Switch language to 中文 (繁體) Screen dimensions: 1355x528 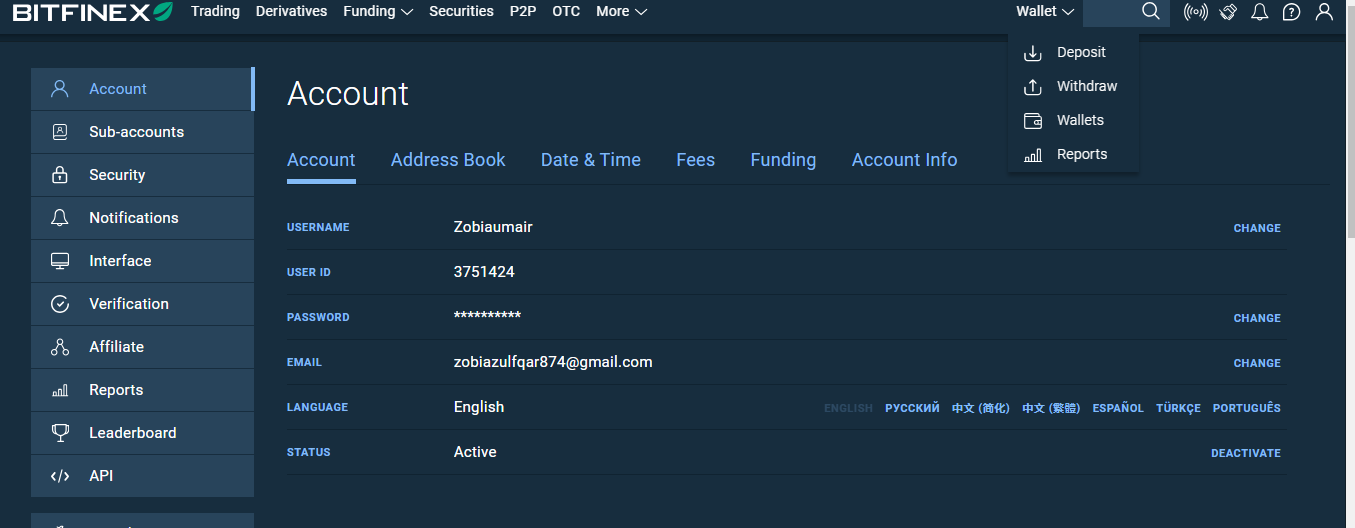tap(1051, 408)
